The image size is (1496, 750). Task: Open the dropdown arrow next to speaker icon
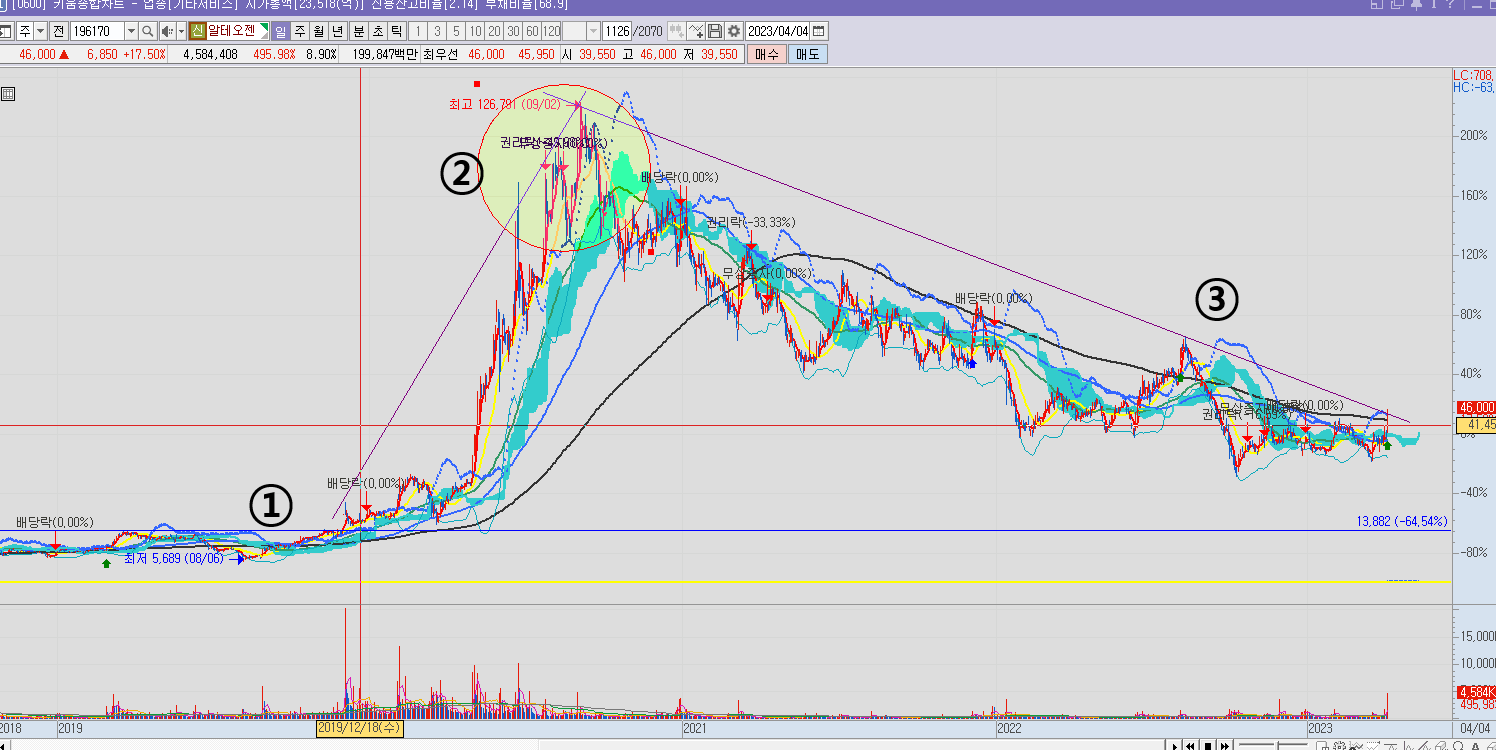[181, 31]
